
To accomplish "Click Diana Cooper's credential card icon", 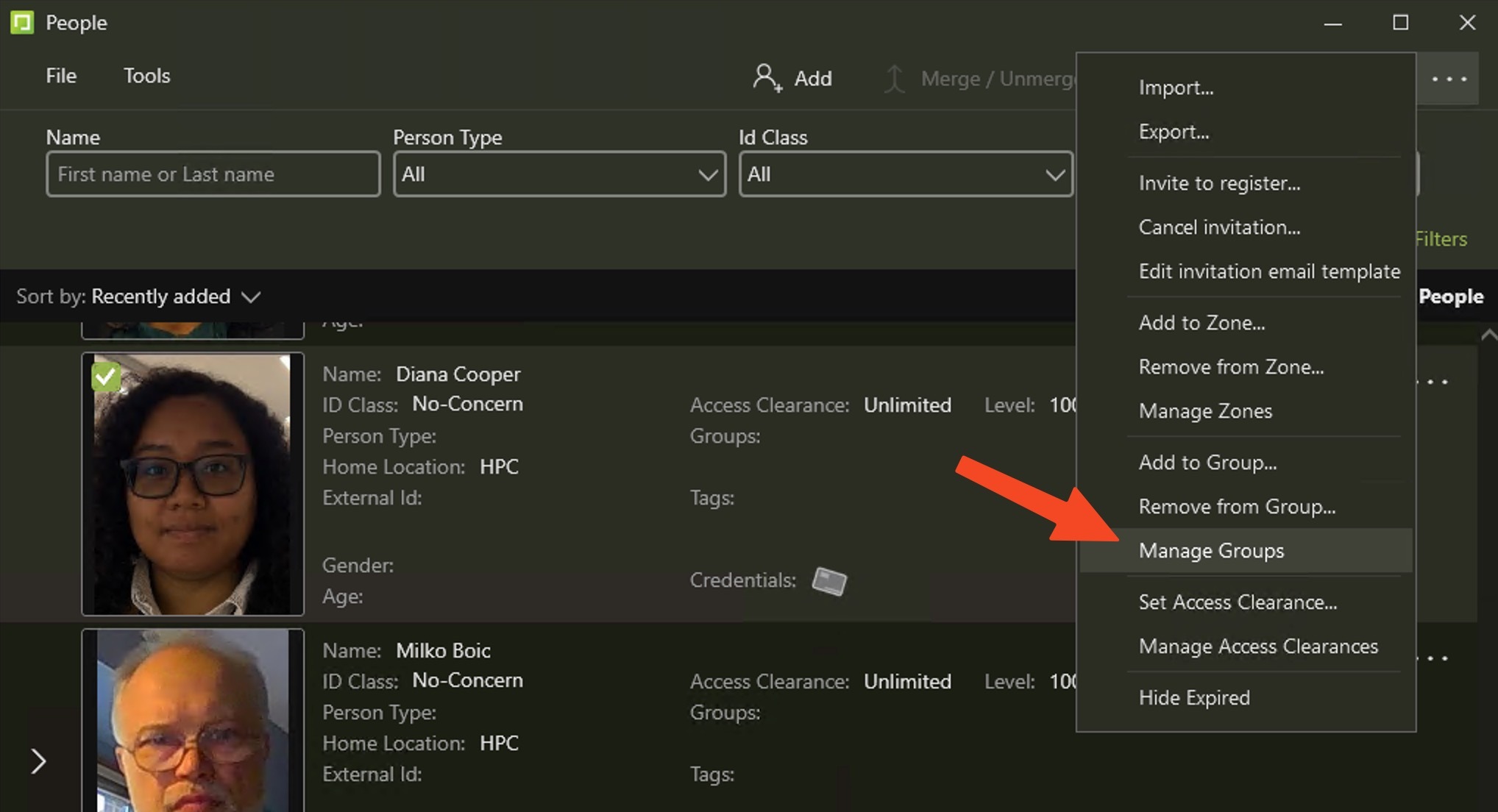I will pyautogui.click(x=829, y=581).
